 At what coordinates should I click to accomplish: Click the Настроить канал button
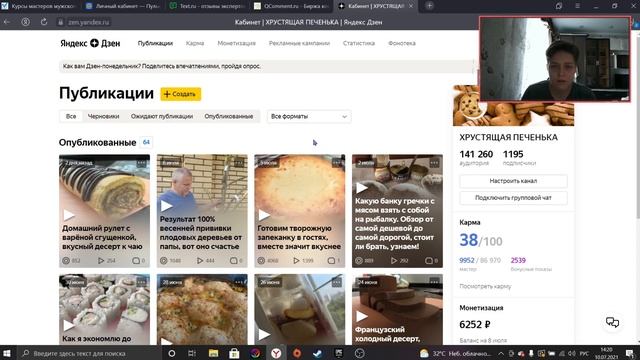tap(513, 181)
